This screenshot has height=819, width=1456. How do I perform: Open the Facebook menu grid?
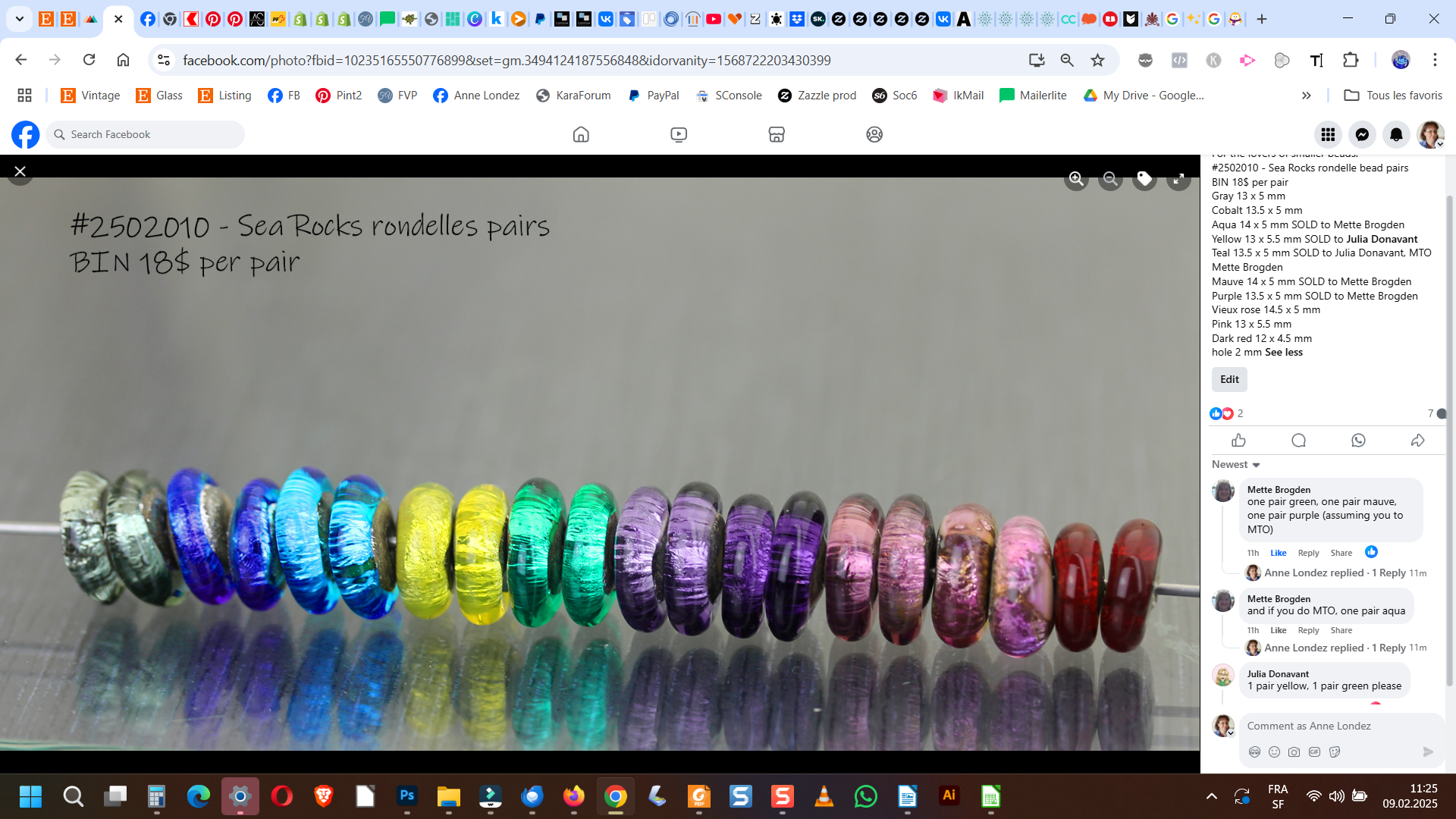[x=1328, y=134]
